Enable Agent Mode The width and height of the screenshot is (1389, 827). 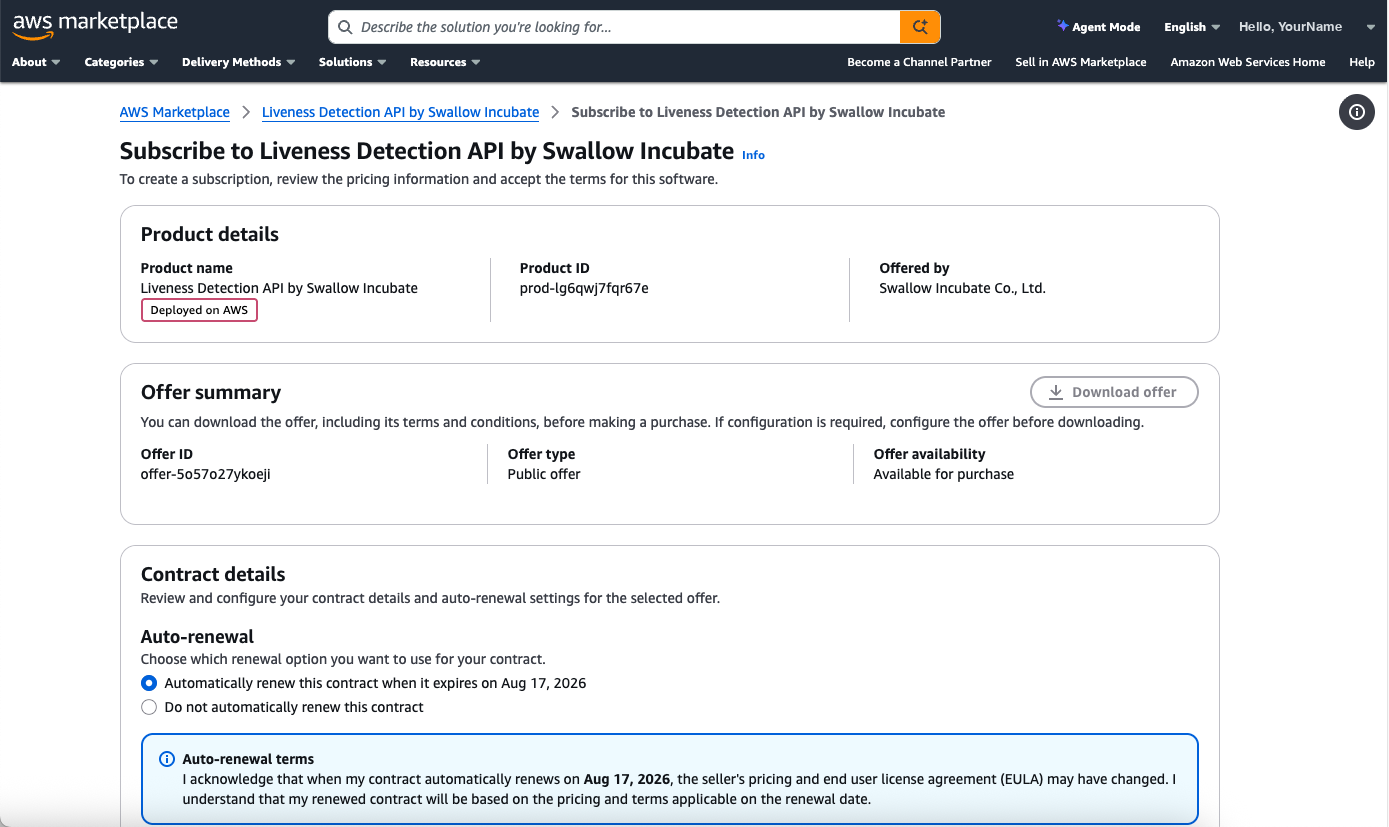[1098, 27]
